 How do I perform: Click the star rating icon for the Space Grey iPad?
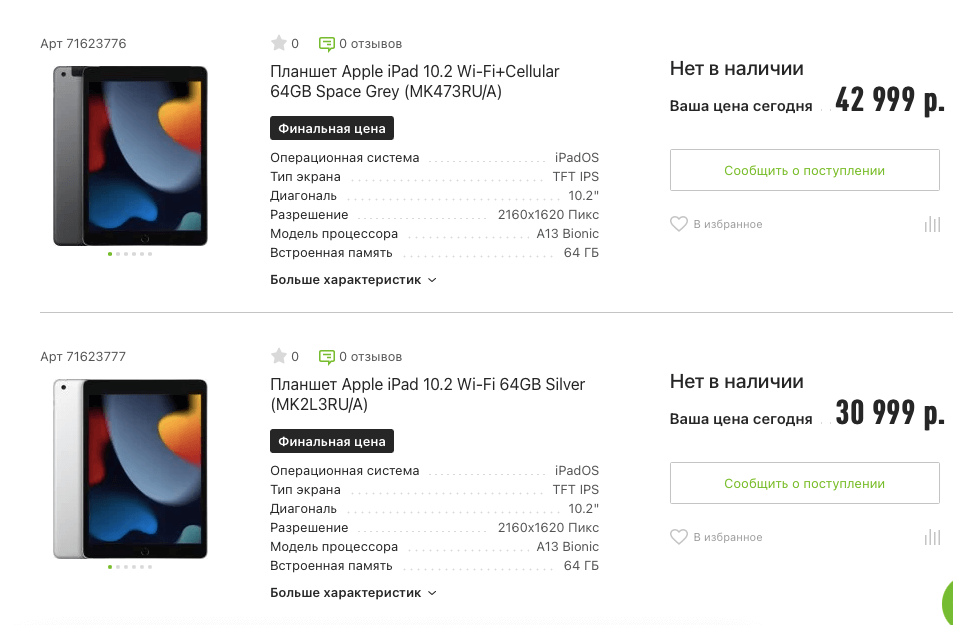278,43
